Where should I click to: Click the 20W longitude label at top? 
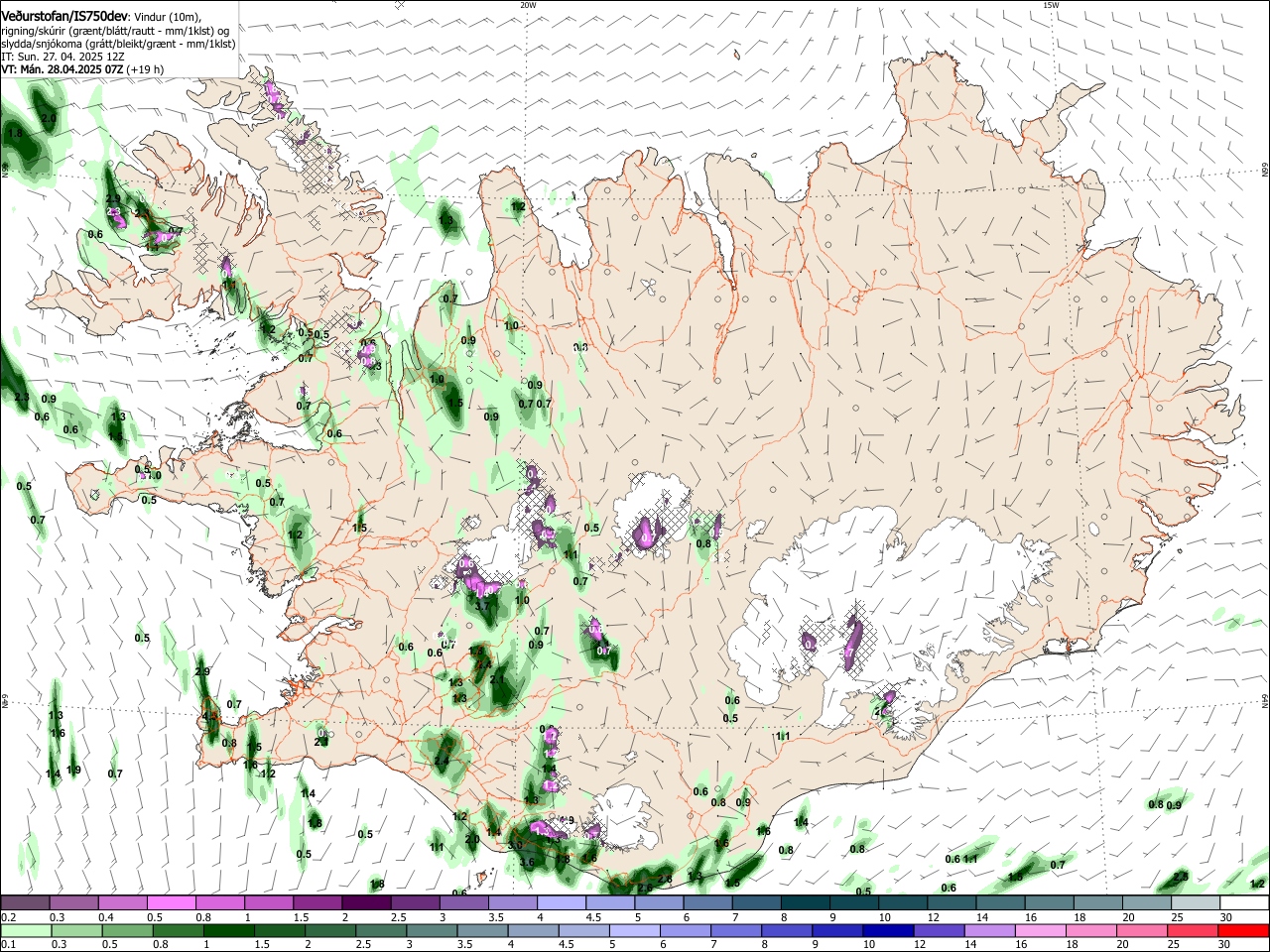528,5
